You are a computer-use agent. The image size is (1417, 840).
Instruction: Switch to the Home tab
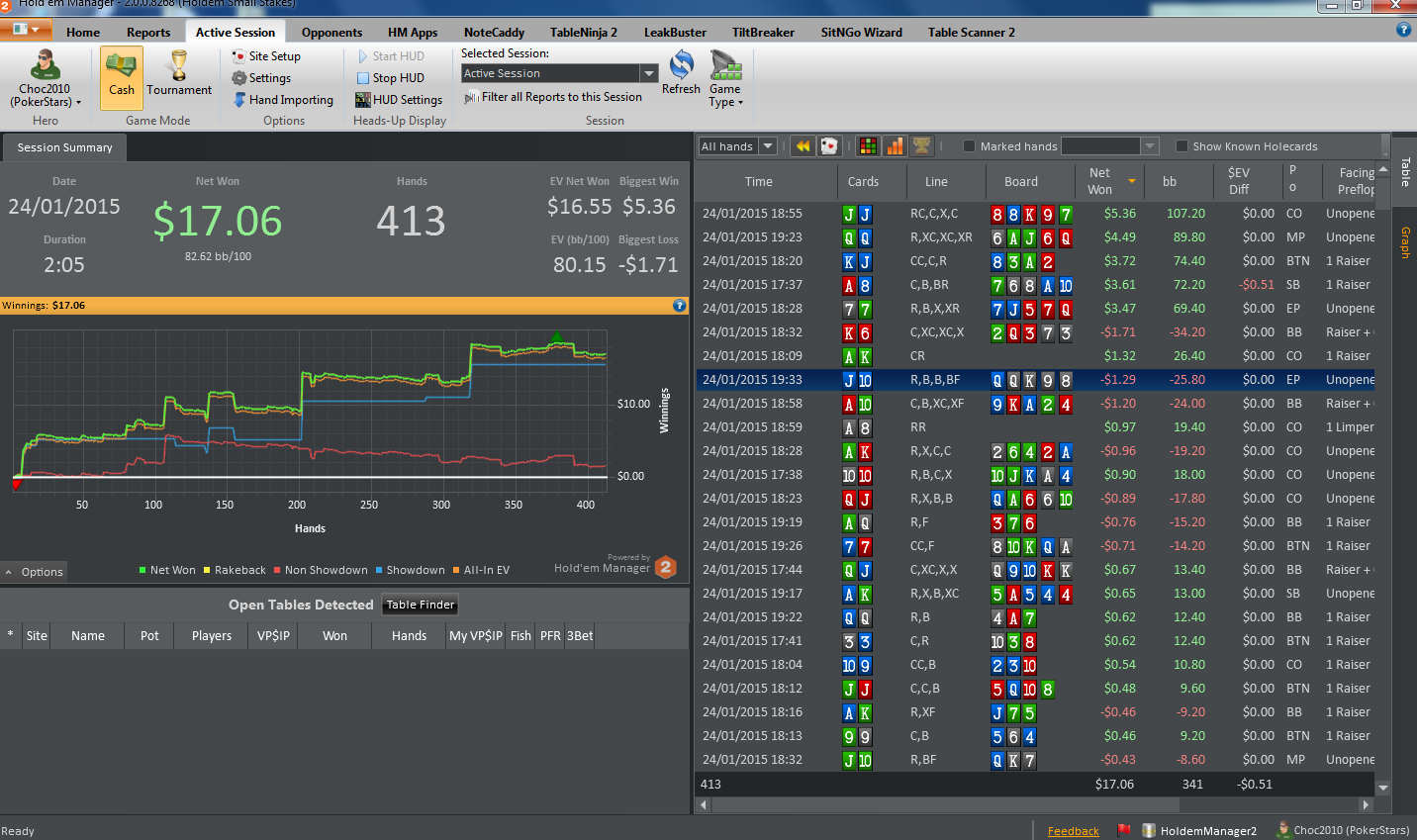(x=83, y=33)
